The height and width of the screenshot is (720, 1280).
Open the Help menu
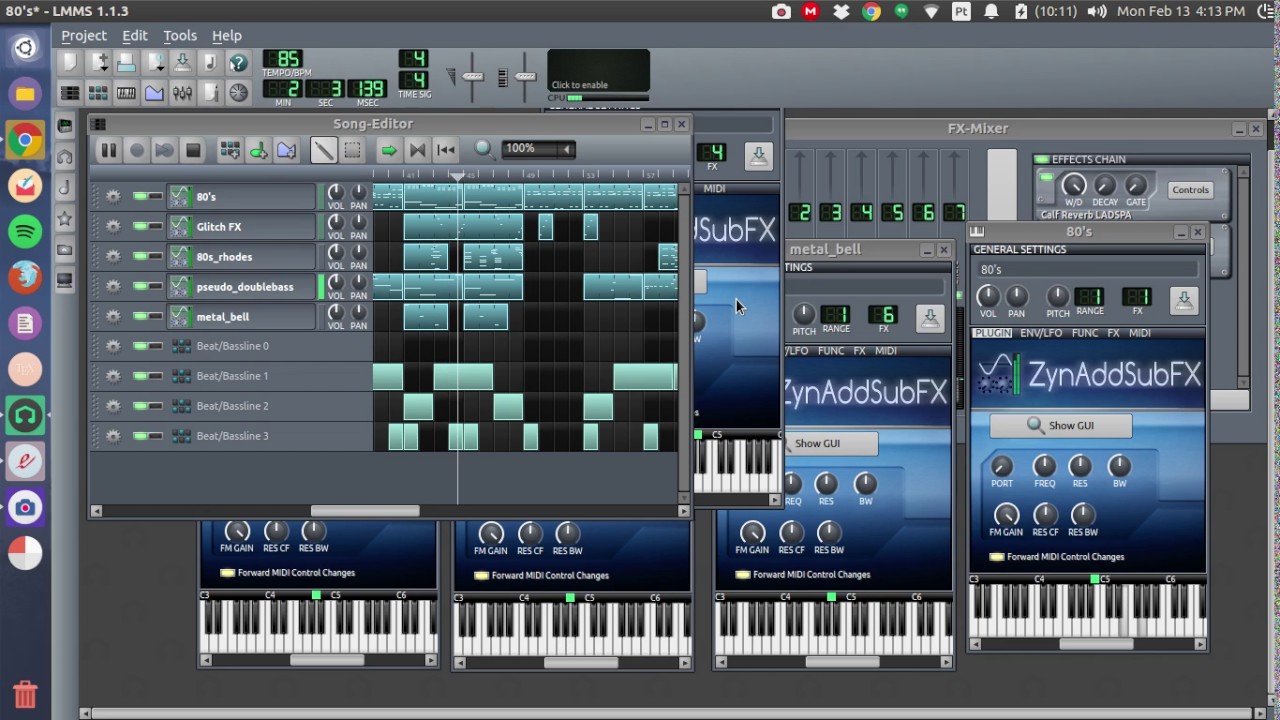tap(227, 35)
